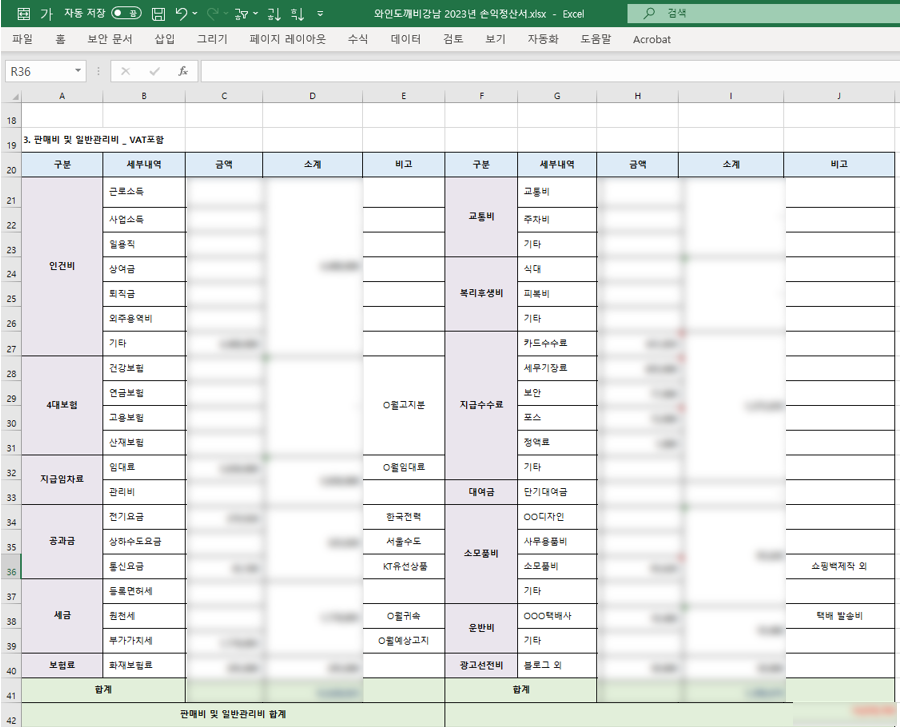Screen dimensions: 900x727
Task: Click the '택배 발송비' remarks cell
Action: point(839,616)
